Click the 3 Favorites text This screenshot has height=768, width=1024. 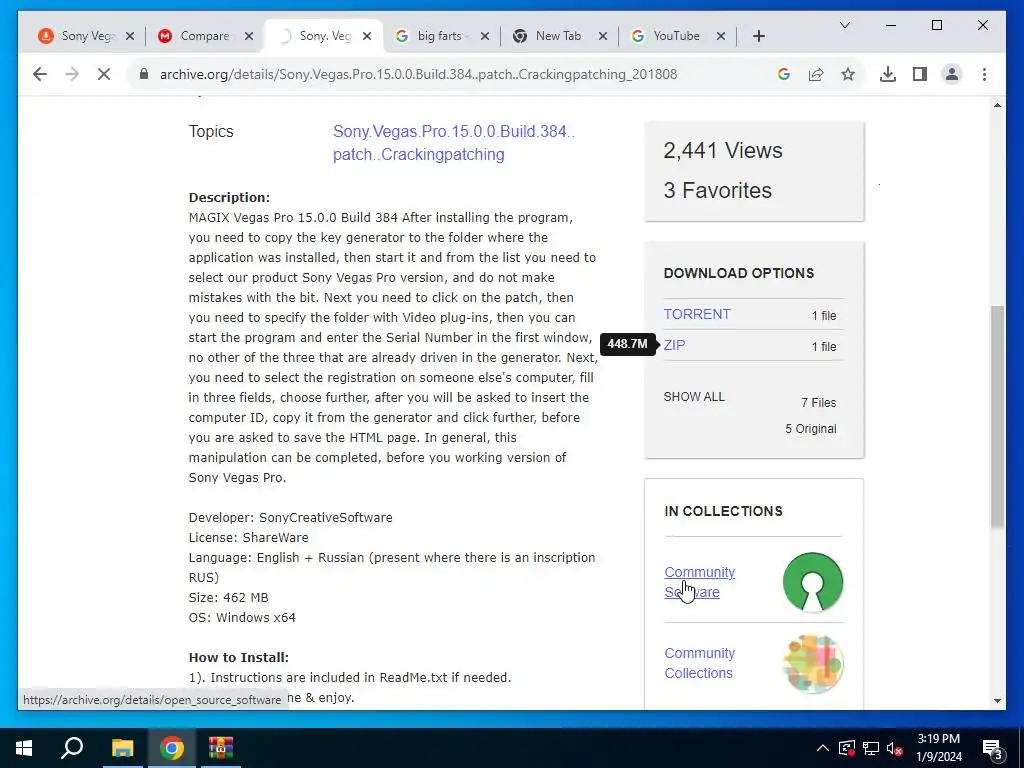pyautogui.click(x=718, y=191)
